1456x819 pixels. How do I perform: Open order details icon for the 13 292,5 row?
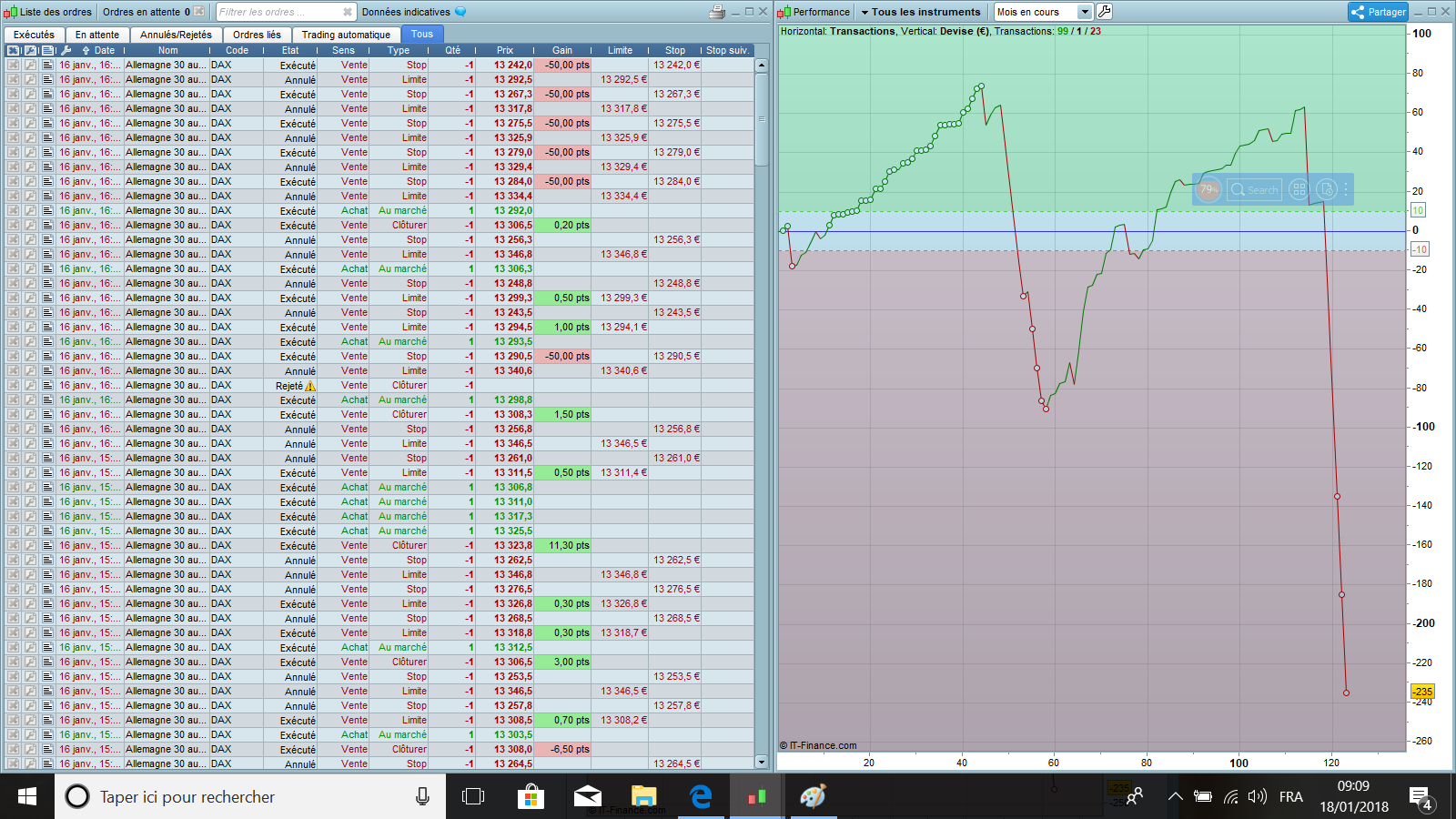[47, 79]
